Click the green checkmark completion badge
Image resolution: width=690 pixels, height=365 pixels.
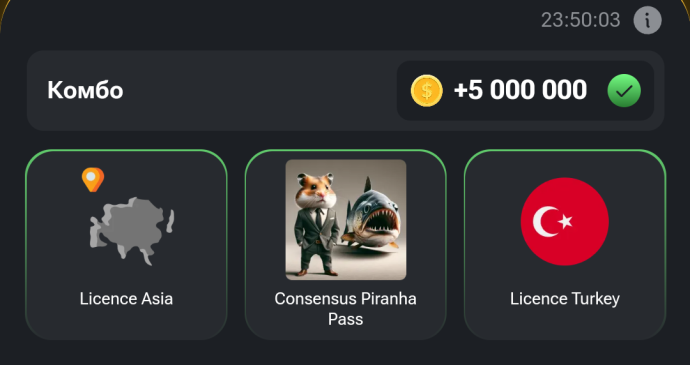[624, 91]
